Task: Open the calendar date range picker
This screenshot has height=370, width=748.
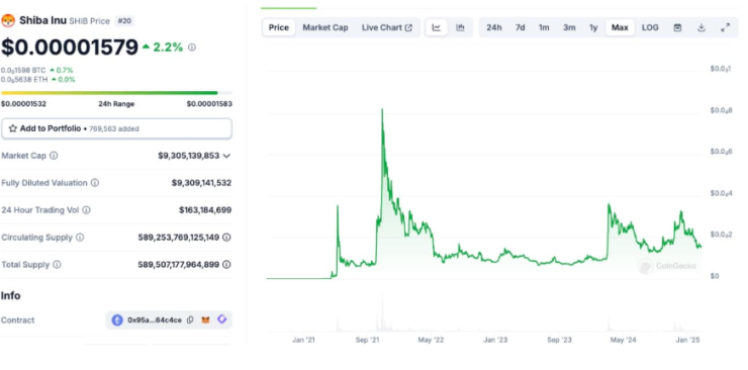Action: coord(677,28)
